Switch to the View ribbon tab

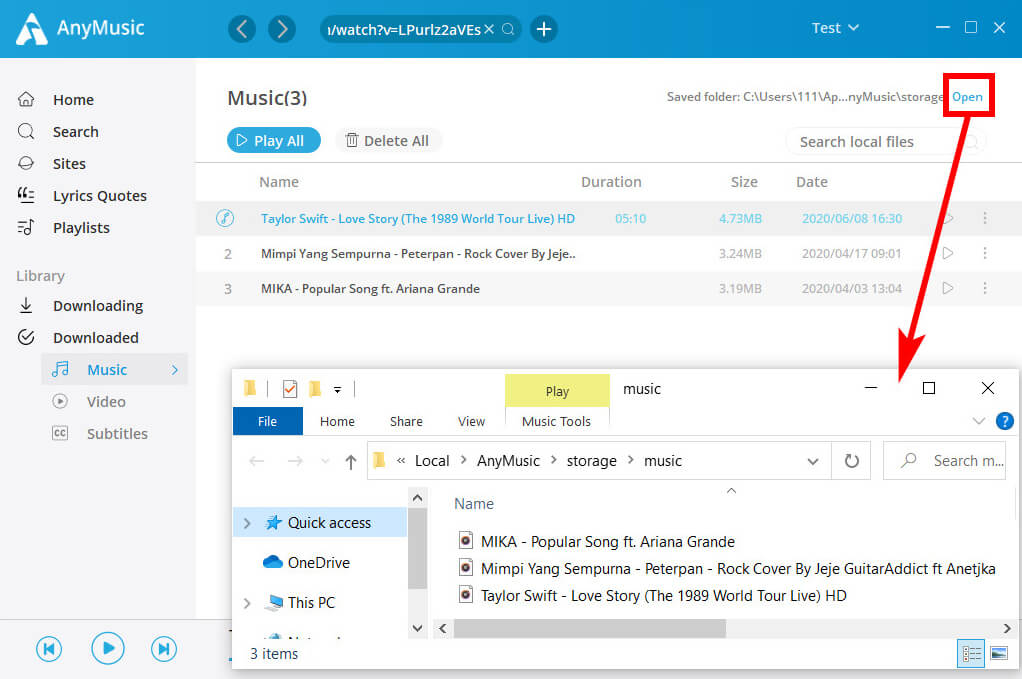click(x=471, y=422)
